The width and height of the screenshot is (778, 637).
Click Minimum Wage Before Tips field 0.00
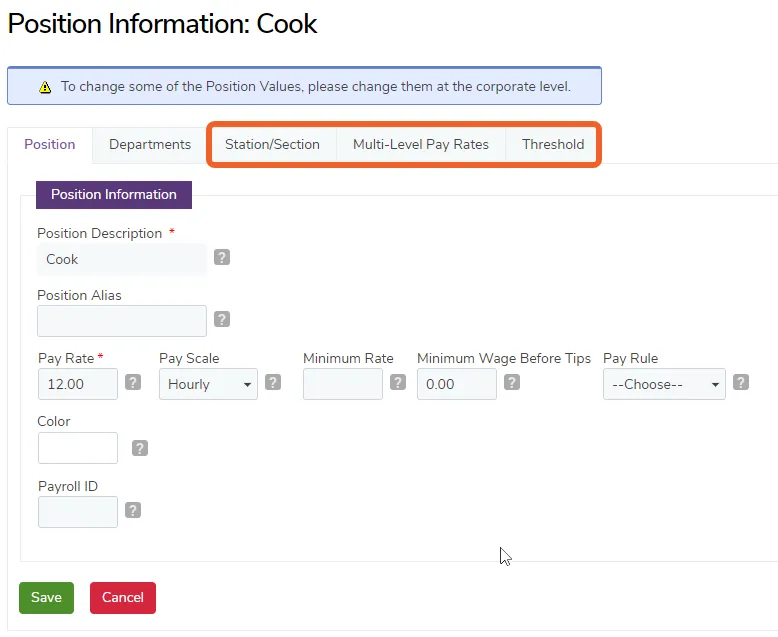coord(457,384)
